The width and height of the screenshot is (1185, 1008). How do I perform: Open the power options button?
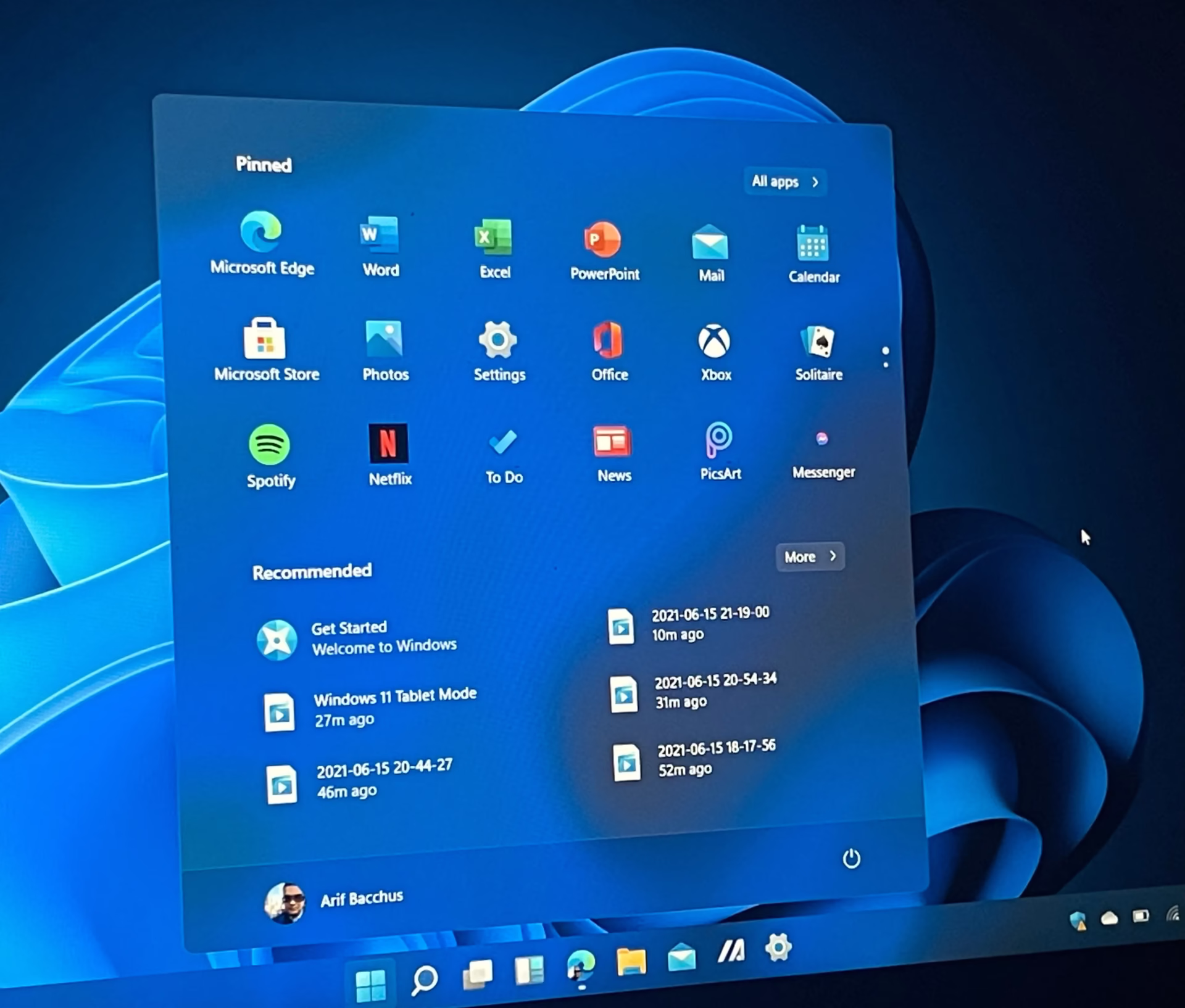(x=851, y=858)
